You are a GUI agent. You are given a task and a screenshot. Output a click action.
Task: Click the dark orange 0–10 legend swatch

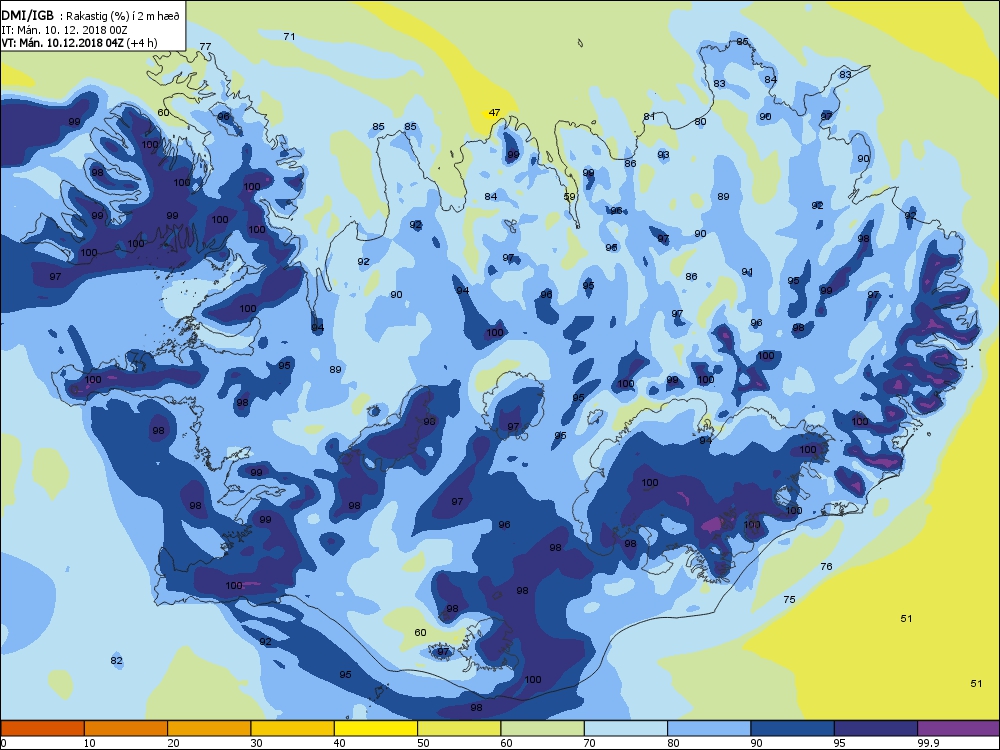[42, 728]
